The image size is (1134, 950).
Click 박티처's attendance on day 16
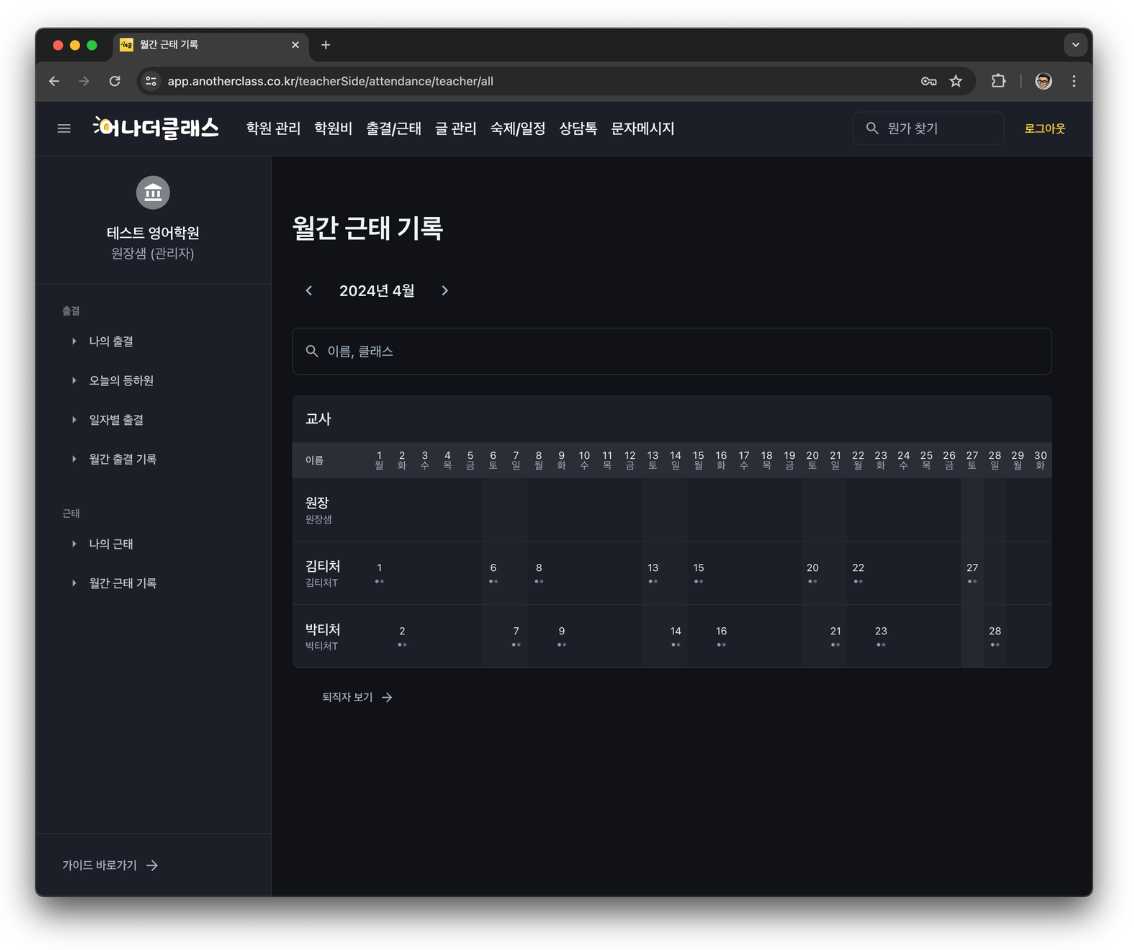721,636
